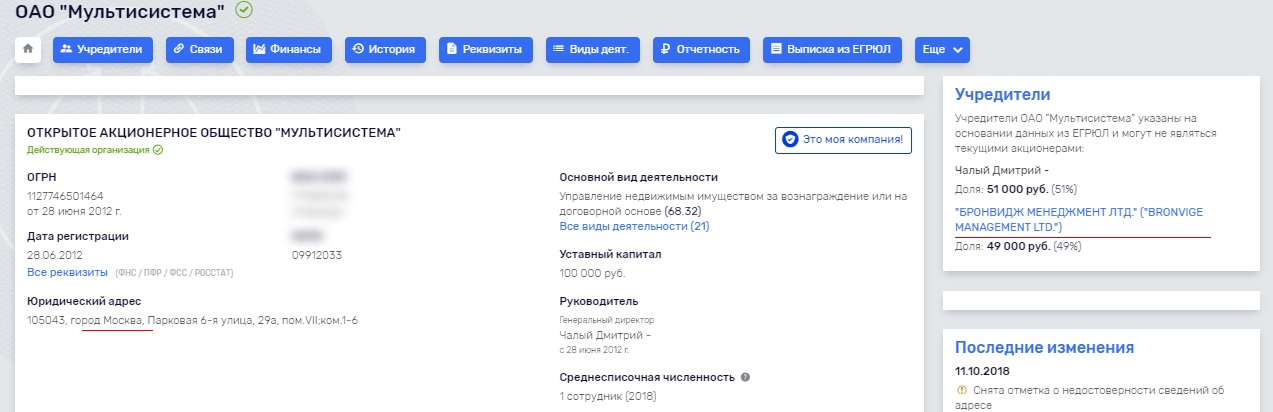Click the activity code (68.32) description
This screenshot has width=1273, height=412.
pyautogui.click(x=732, y=203)
